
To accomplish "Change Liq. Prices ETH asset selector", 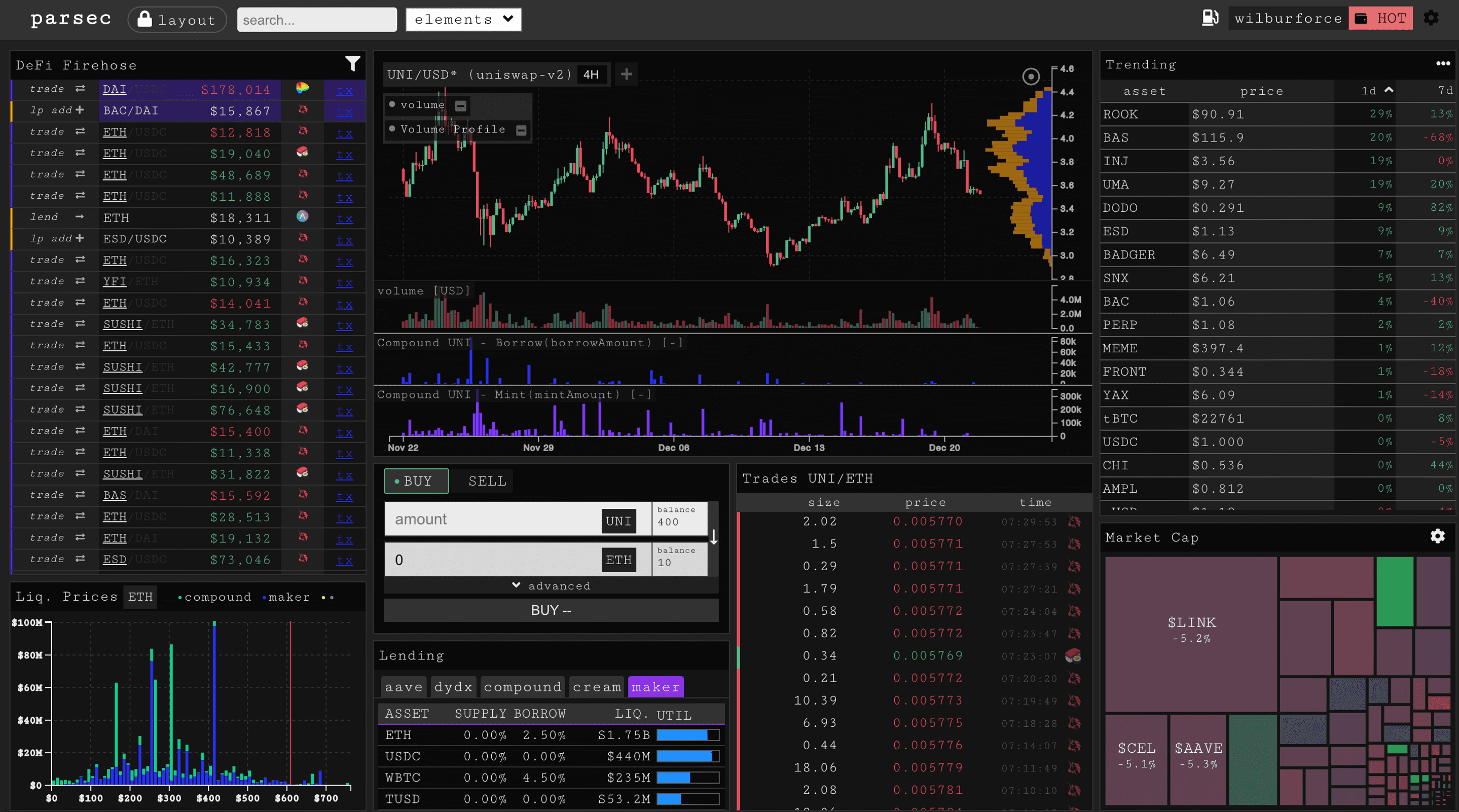I will tap(140, 596).
